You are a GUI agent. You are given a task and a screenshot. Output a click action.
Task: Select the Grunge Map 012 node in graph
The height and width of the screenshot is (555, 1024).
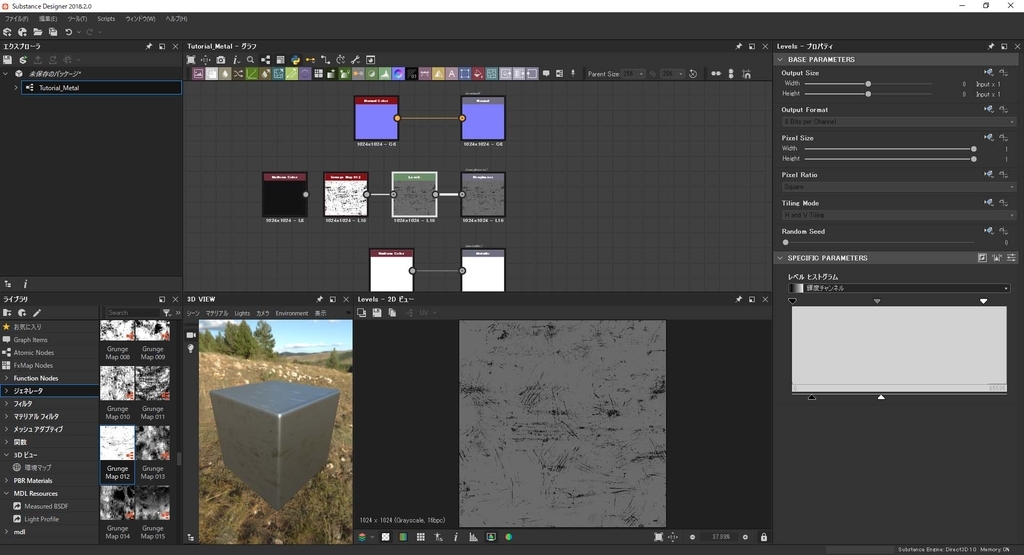(345, 195)
